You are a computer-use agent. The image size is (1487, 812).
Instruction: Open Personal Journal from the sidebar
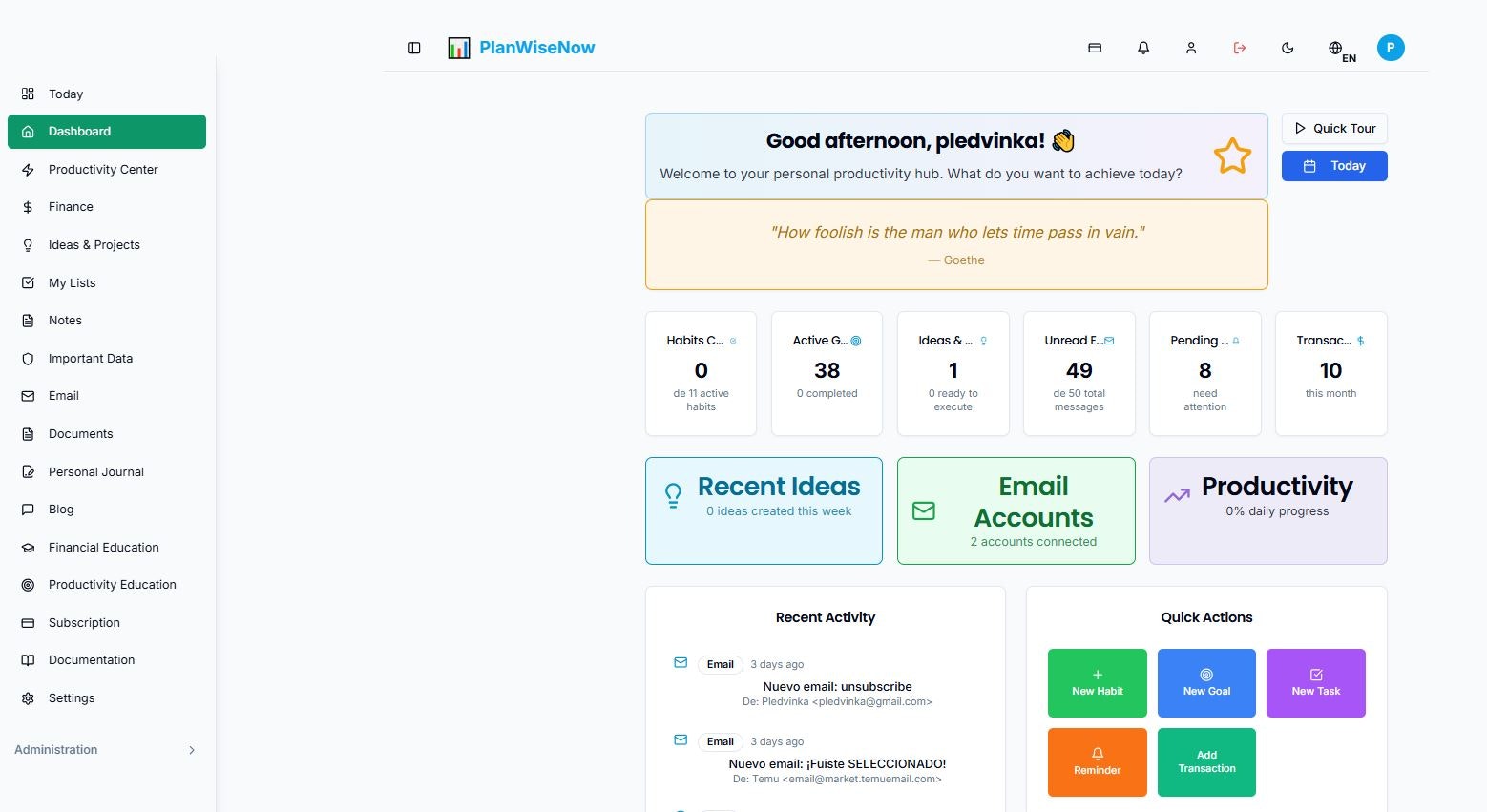(95, 471)
